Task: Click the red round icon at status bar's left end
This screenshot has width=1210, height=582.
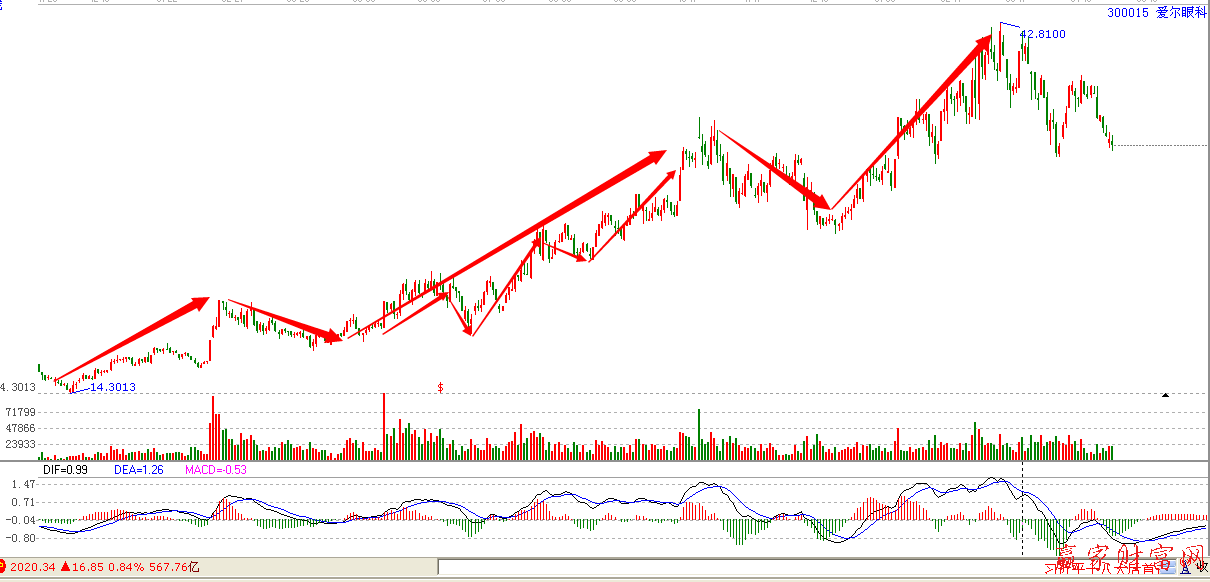Action: point(3,567)
